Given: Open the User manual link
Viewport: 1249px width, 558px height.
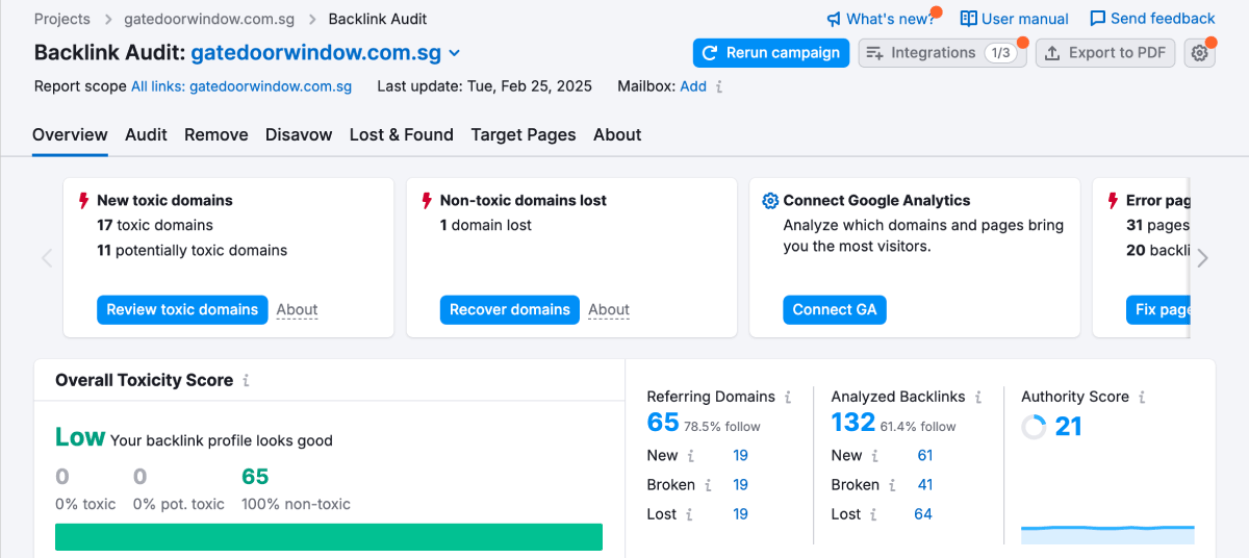Looking at the screenshot, I should pyautogui.click(x=1014, y=19).
